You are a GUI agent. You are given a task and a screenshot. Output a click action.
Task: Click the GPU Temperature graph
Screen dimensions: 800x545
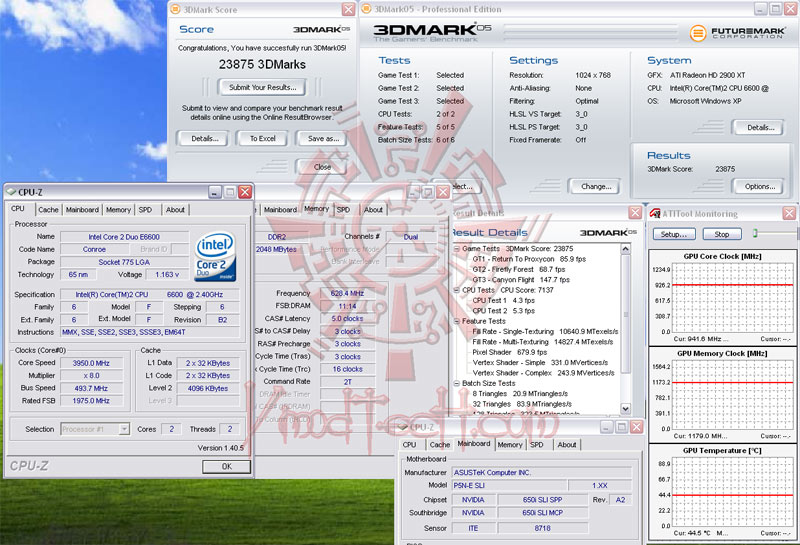pyautogui.click(x=733, y=492)
